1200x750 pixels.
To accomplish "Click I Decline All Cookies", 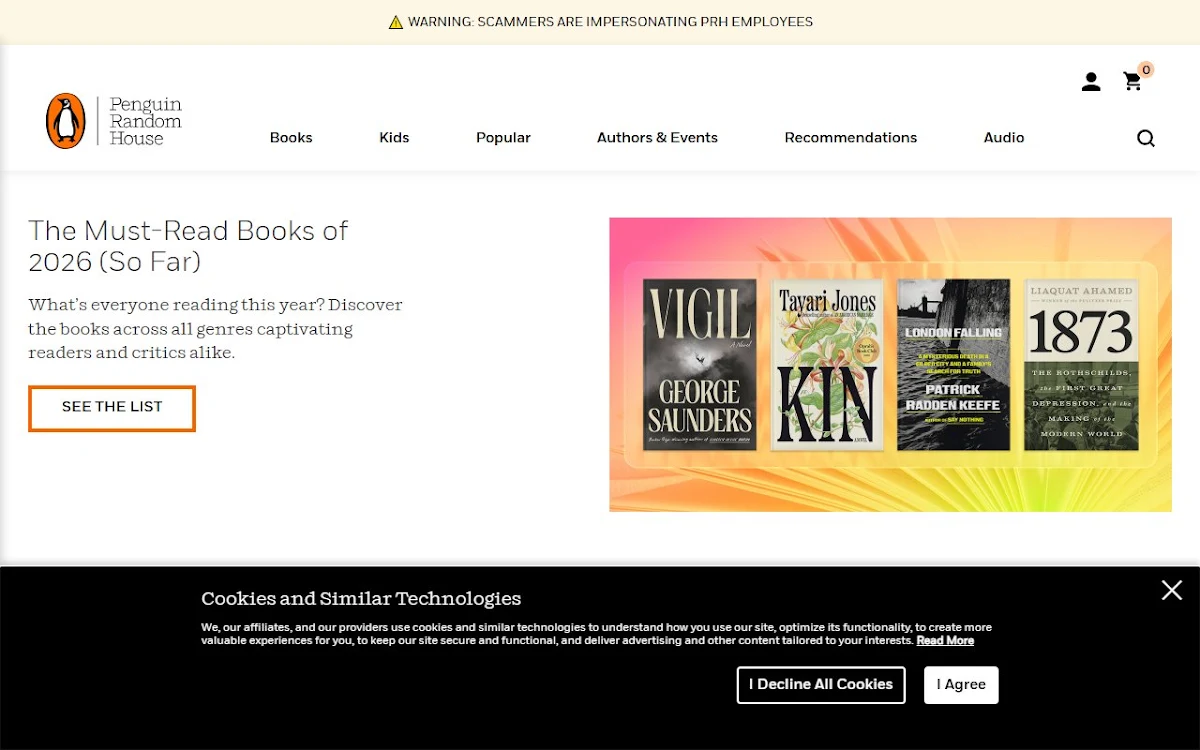I will point(821,685).
